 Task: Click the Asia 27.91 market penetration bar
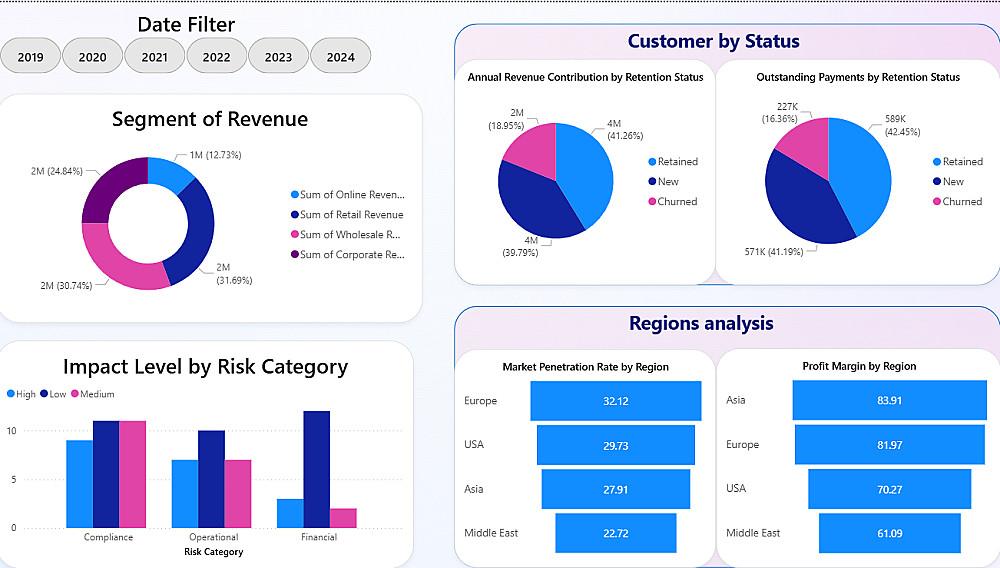[x=616, y=489]
